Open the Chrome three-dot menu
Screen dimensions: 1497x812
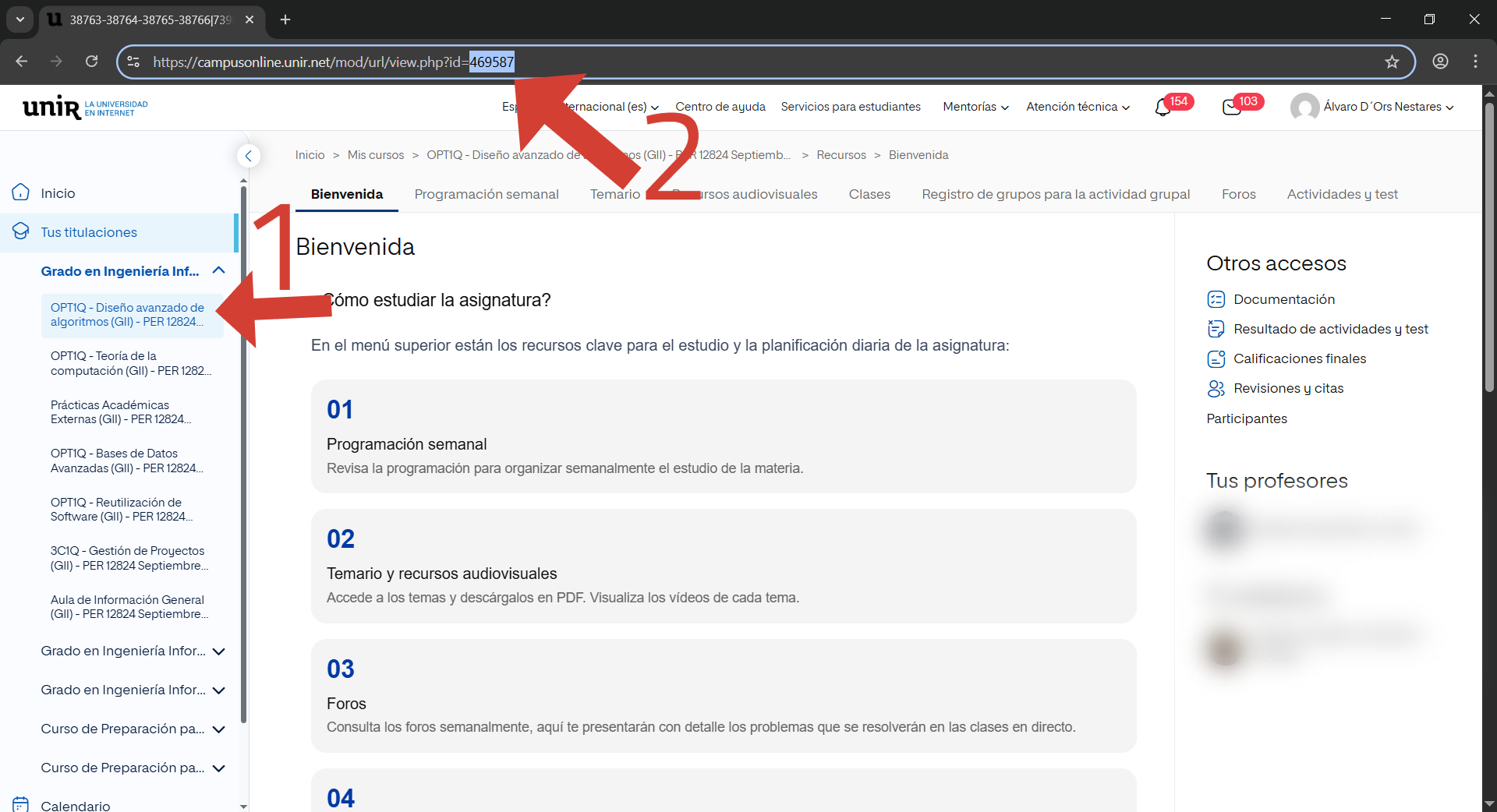[1475, 62]
